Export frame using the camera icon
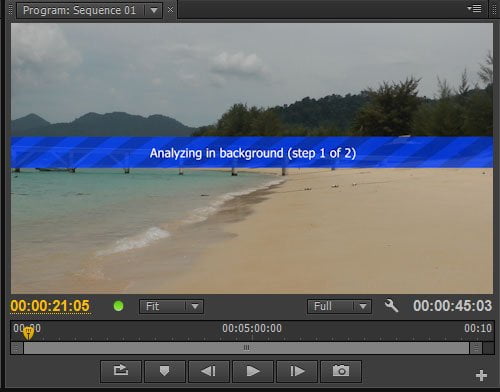Image resolution: width=500 pixels, height=392 pixels. coord(341,371)
